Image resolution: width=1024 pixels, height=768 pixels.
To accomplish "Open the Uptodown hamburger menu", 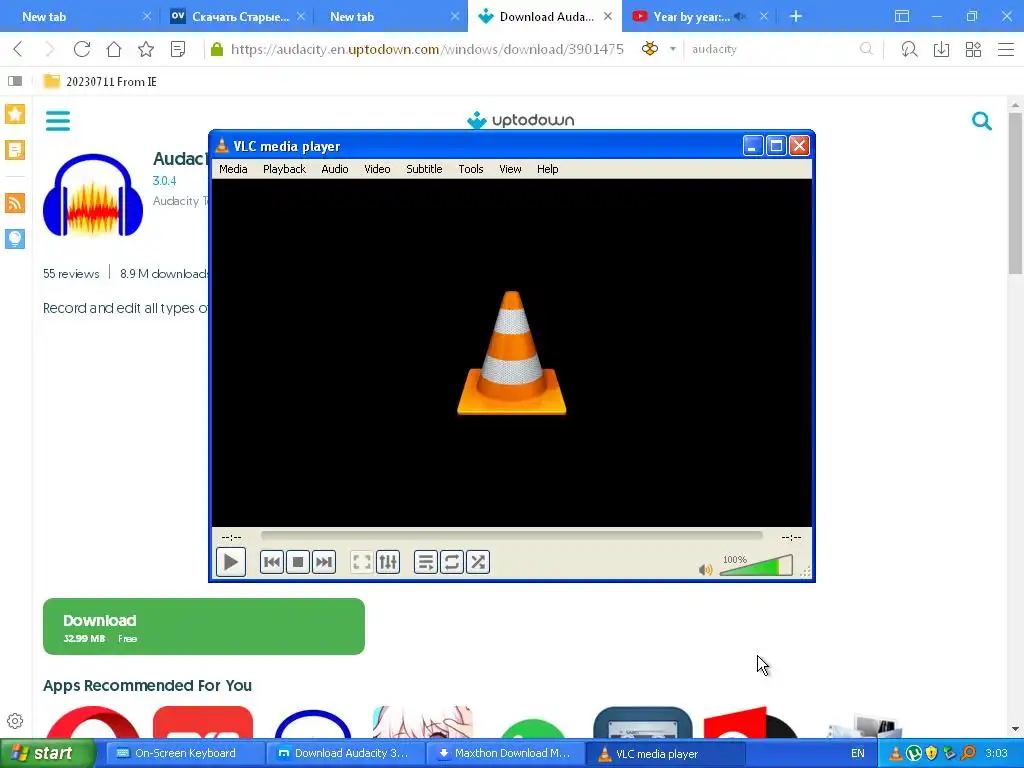I will (57, 121).
